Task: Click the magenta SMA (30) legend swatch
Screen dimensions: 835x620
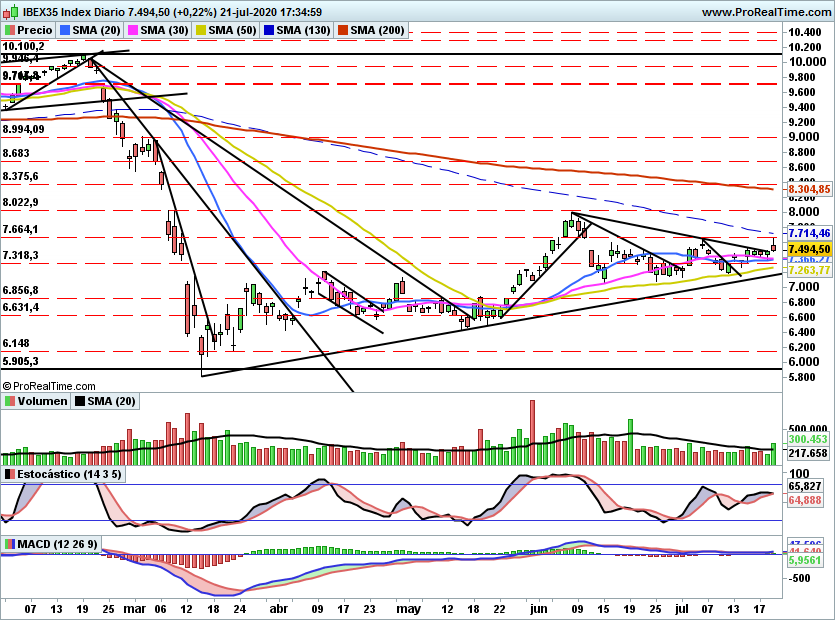Action: click(x=133, y=30)
